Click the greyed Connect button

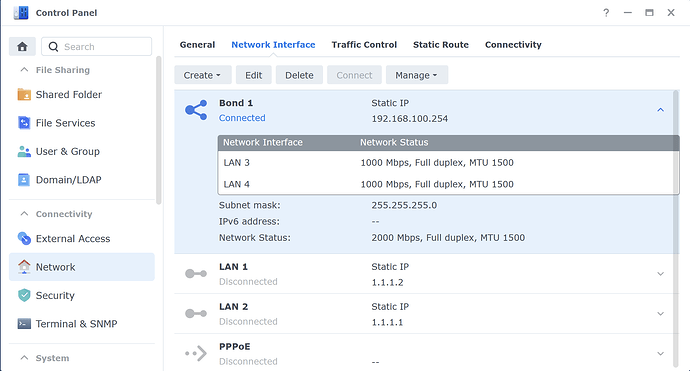pyautogui.click(x=354, y=75)
